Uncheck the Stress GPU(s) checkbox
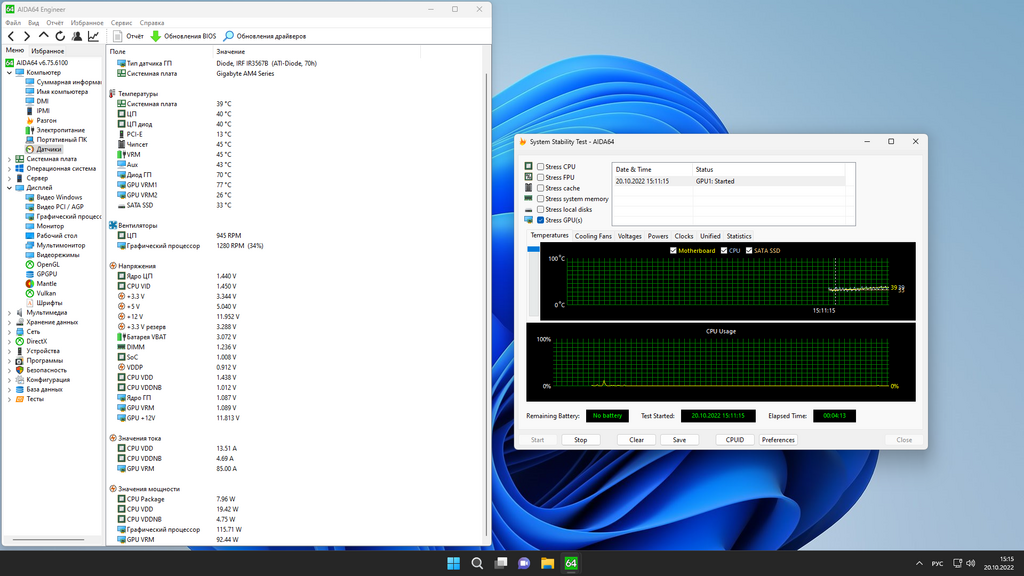This screenshot has height=576, width=1024. point(540,220)
